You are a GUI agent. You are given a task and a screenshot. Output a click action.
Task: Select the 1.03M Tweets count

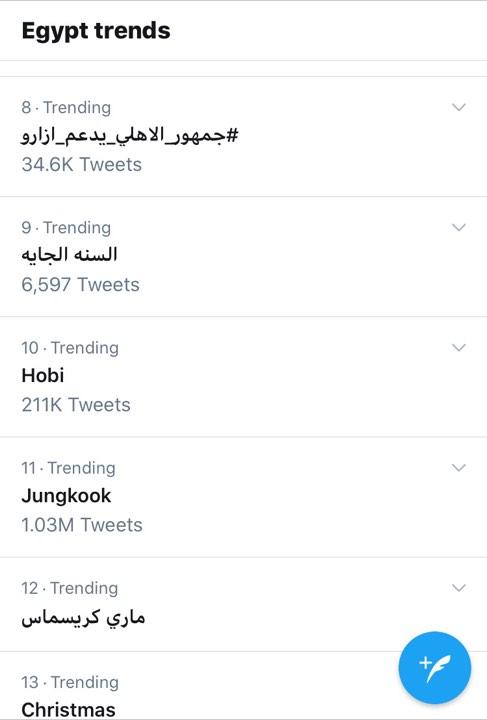click(82, 525)
